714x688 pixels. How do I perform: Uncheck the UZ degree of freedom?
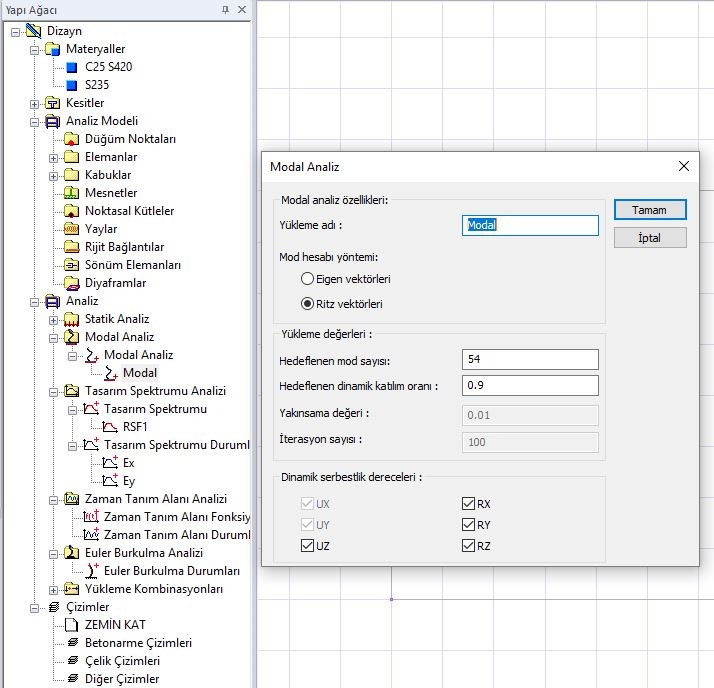308,546
